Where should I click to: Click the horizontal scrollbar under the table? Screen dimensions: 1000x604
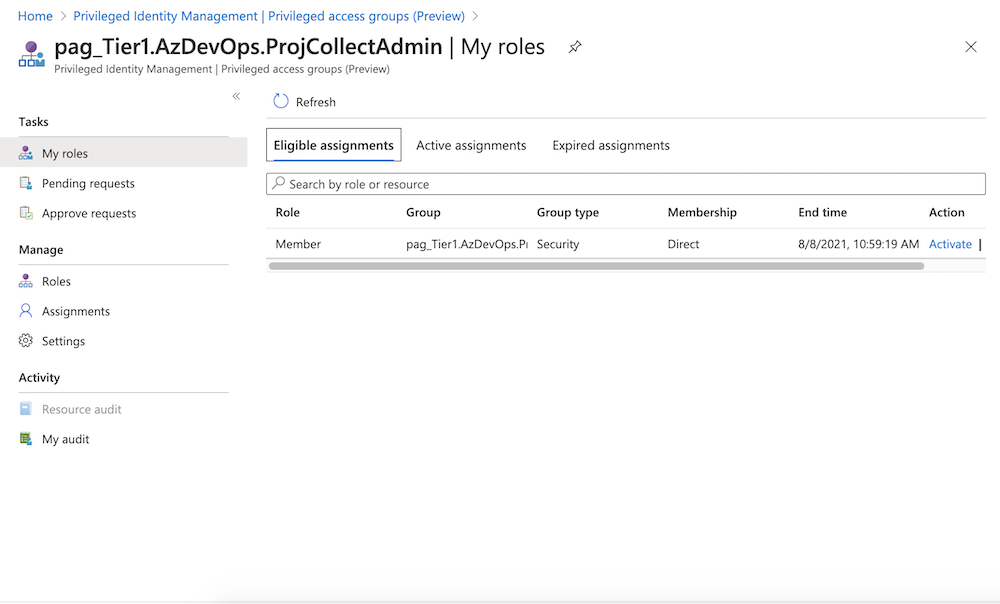(x=596, y=266)
